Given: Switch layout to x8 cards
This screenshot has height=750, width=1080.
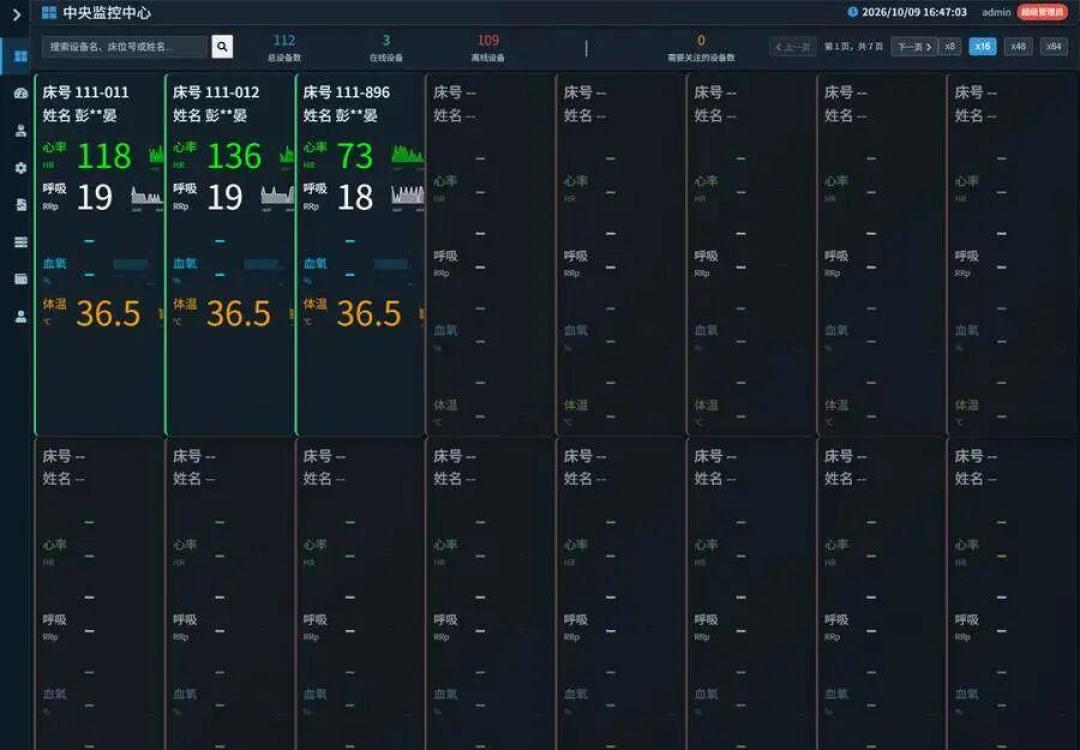Looking at the screenshot, I should (950, 46).
